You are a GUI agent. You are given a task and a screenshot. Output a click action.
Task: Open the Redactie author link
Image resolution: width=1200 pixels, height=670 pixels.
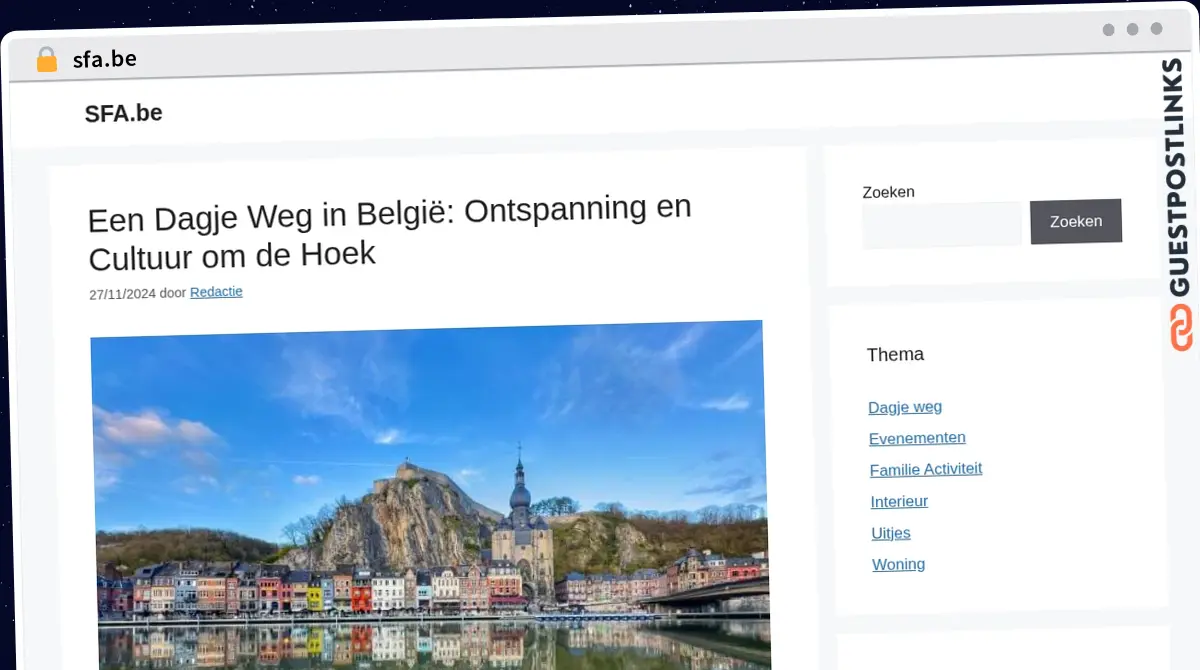pyautogui.click(x=216, y=292)
